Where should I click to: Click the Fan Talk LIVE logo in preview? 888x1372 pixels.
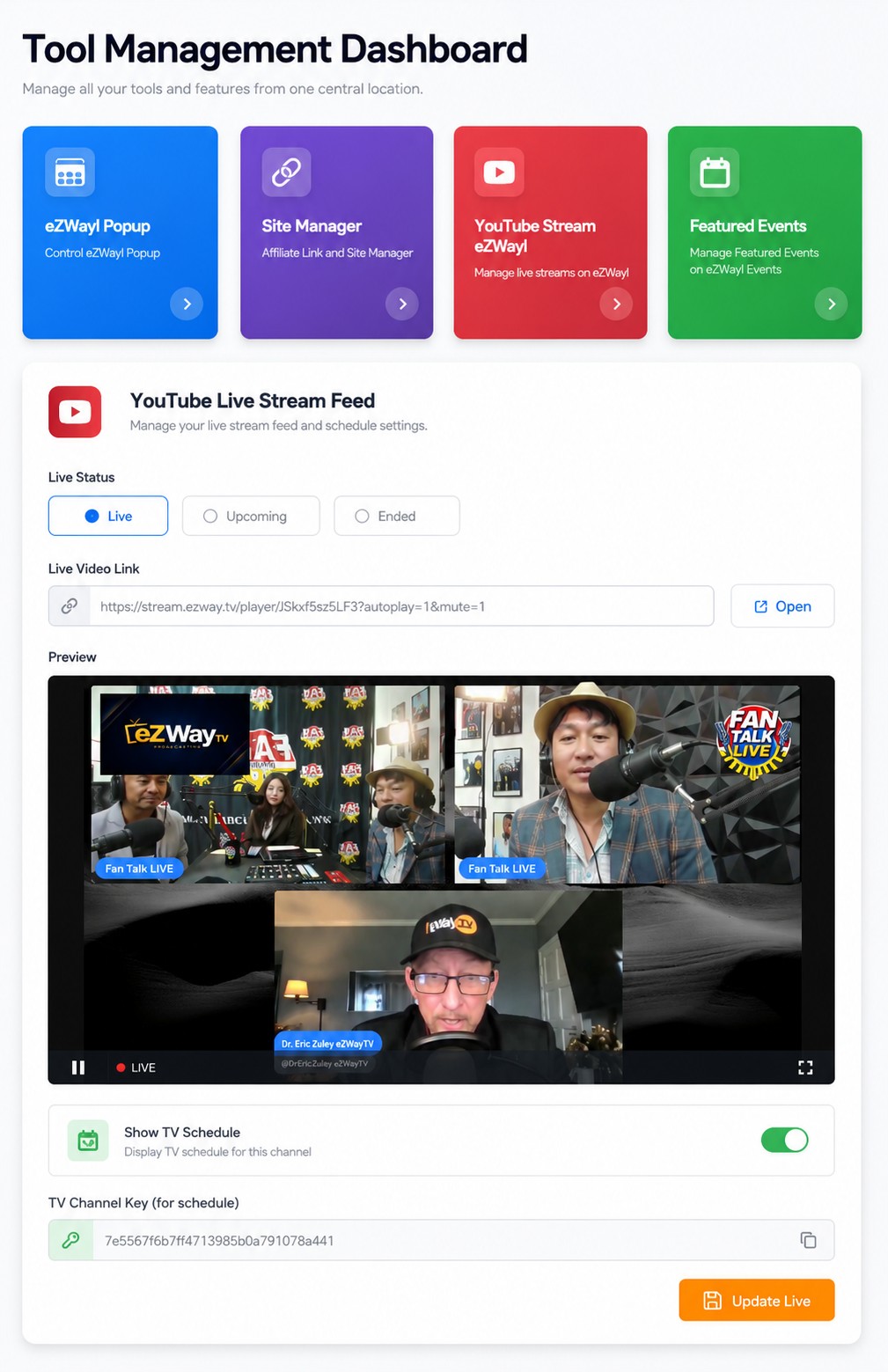[754, 741]
